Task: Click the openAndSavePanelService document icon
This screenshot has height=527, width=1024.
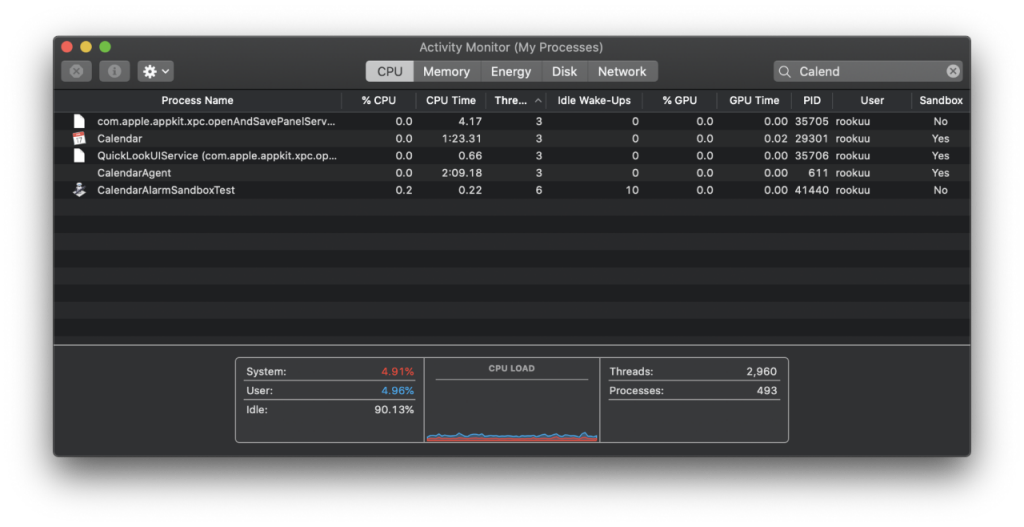Action: tap(79, 121)
